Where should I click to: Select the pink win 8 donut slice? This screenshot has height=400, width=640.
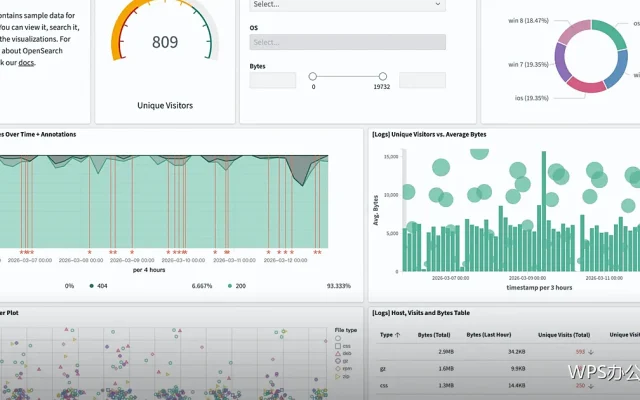[x=575, y=31]
